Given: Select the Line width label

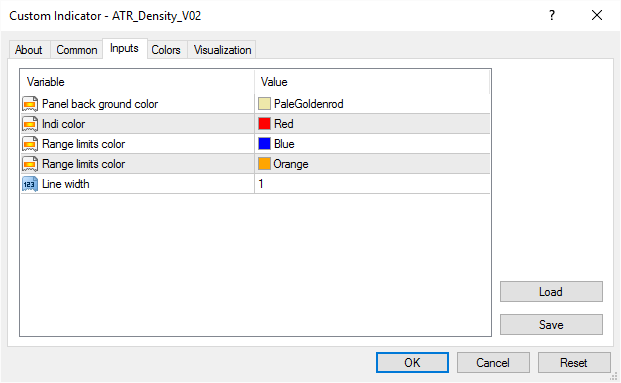Looking at the screenshot, I should click(x=66, y=184).
